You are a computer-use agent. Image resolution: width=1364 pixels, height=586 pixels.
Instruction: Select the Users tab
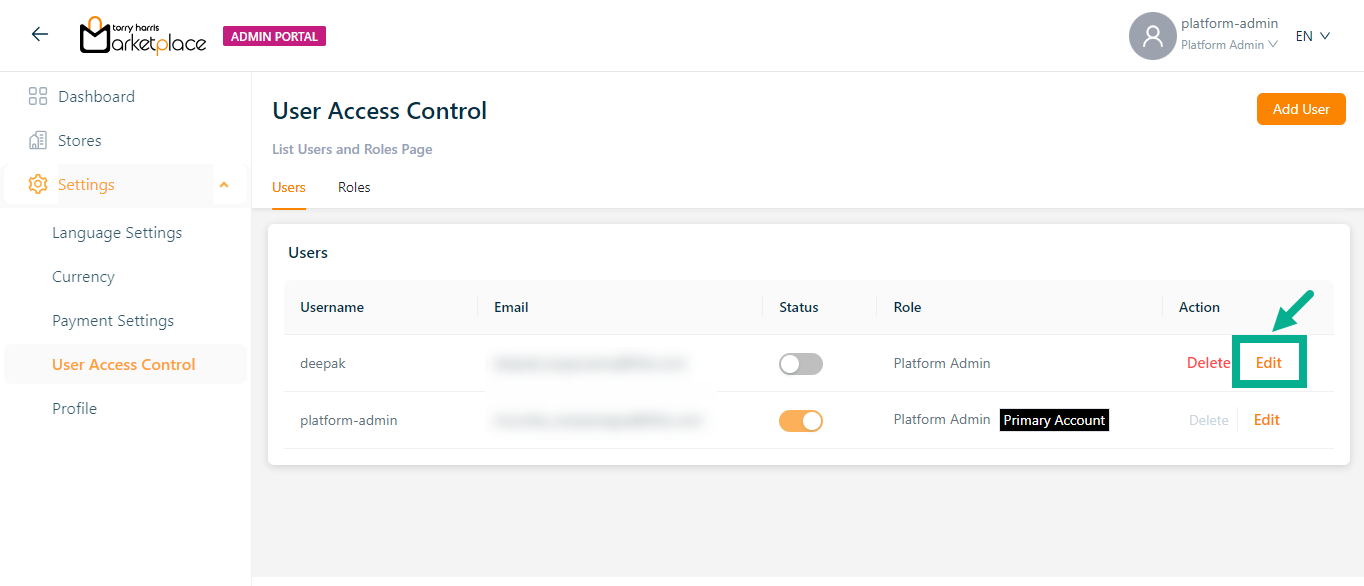pyautogui.click(x=289, y=188)
